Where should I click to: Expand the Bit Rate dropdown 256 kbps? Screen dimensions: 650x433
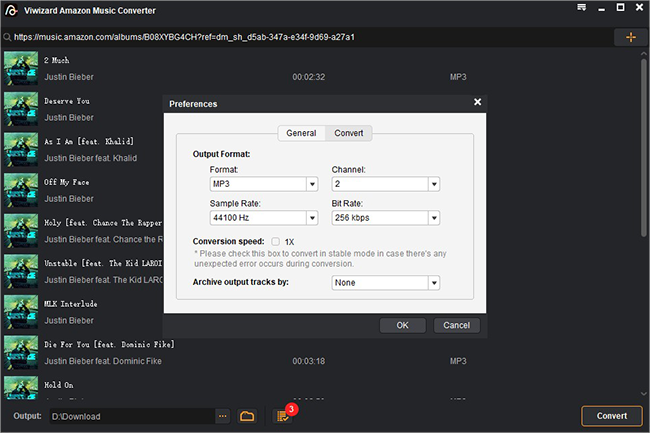[386, 218]
